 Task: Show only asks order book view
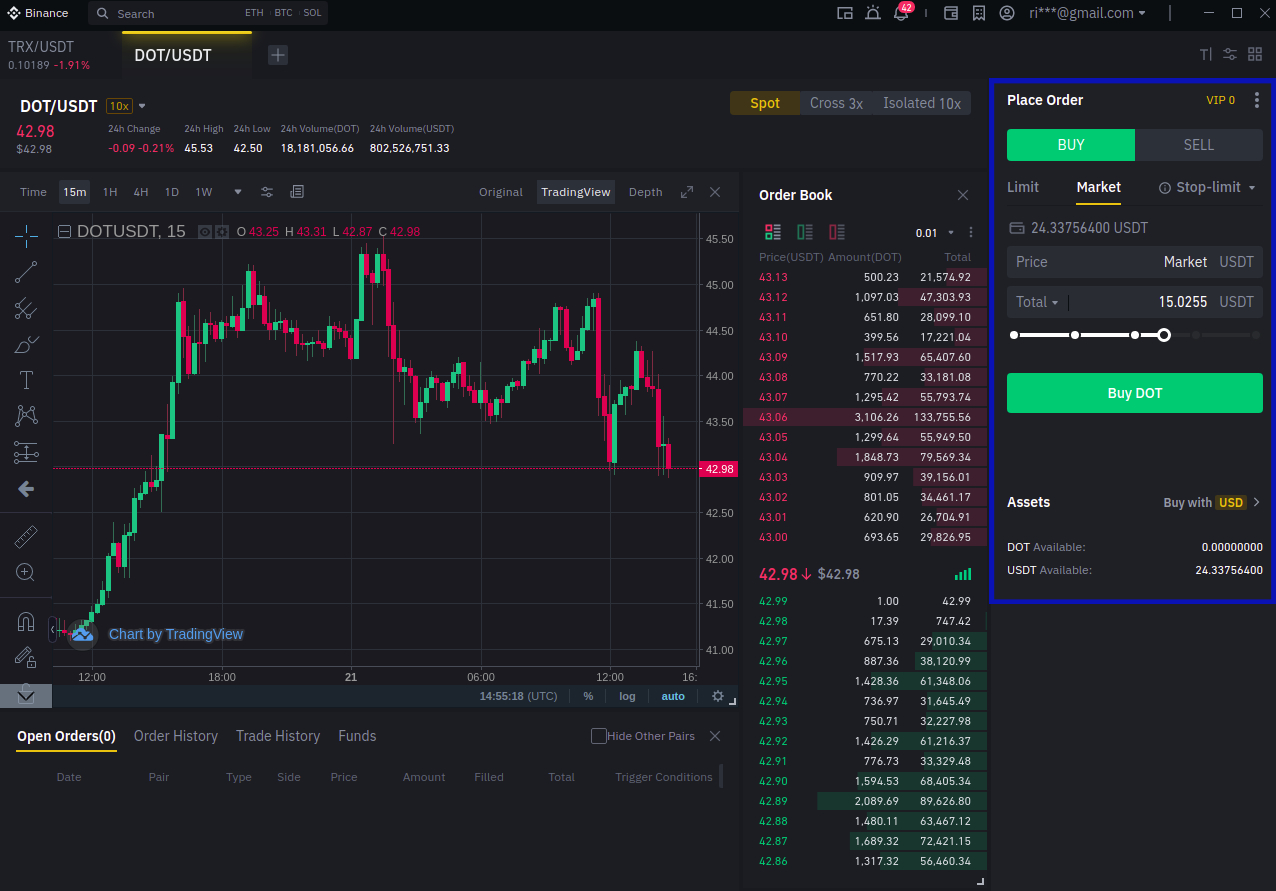837,232
